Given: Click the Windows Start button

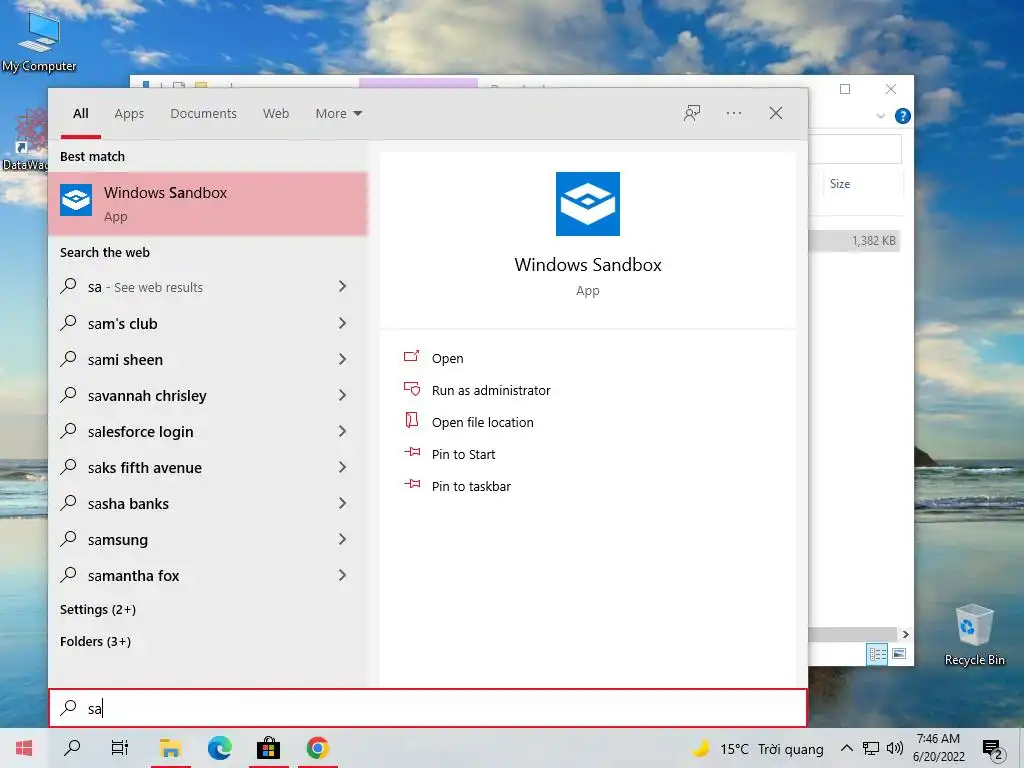Looking at the screenshot, I should click(x=24, y=748).
